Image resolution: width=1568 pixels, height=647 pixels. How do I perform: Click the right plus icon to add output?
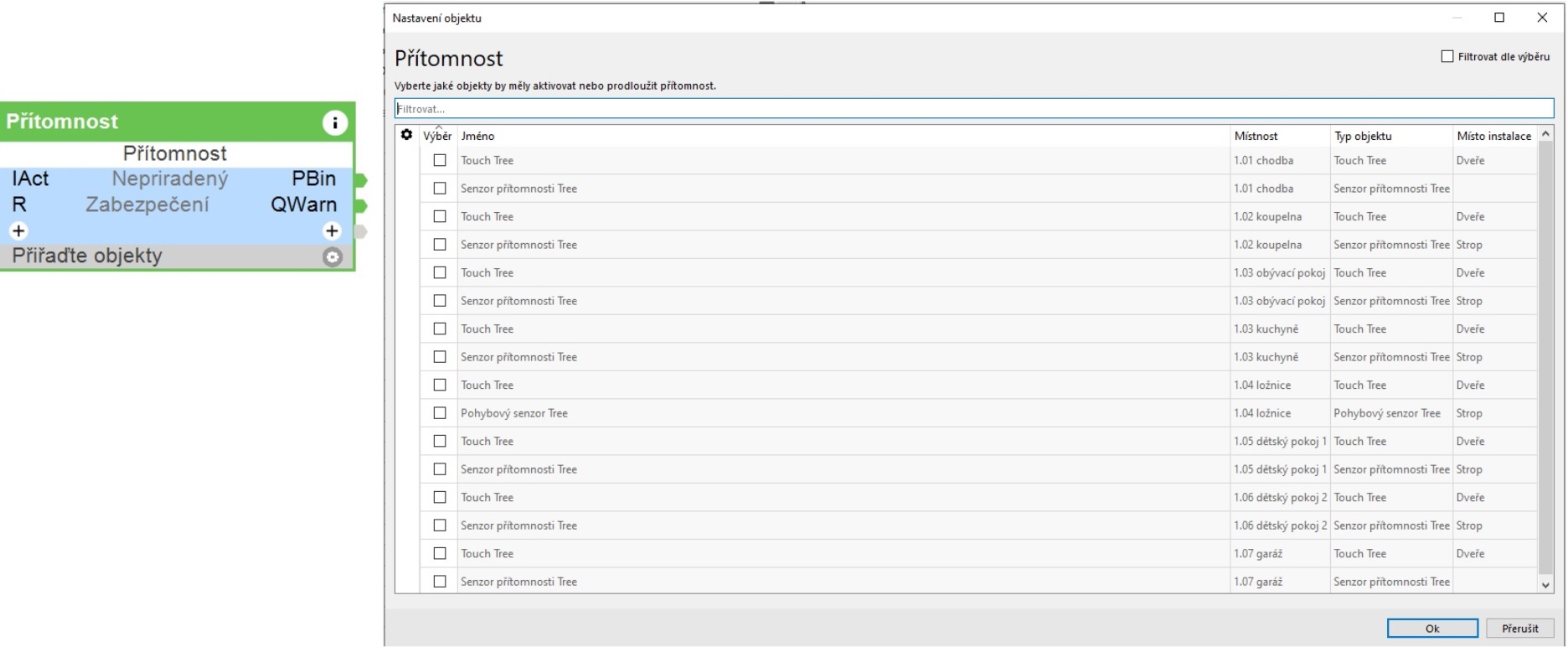point(332,230)
